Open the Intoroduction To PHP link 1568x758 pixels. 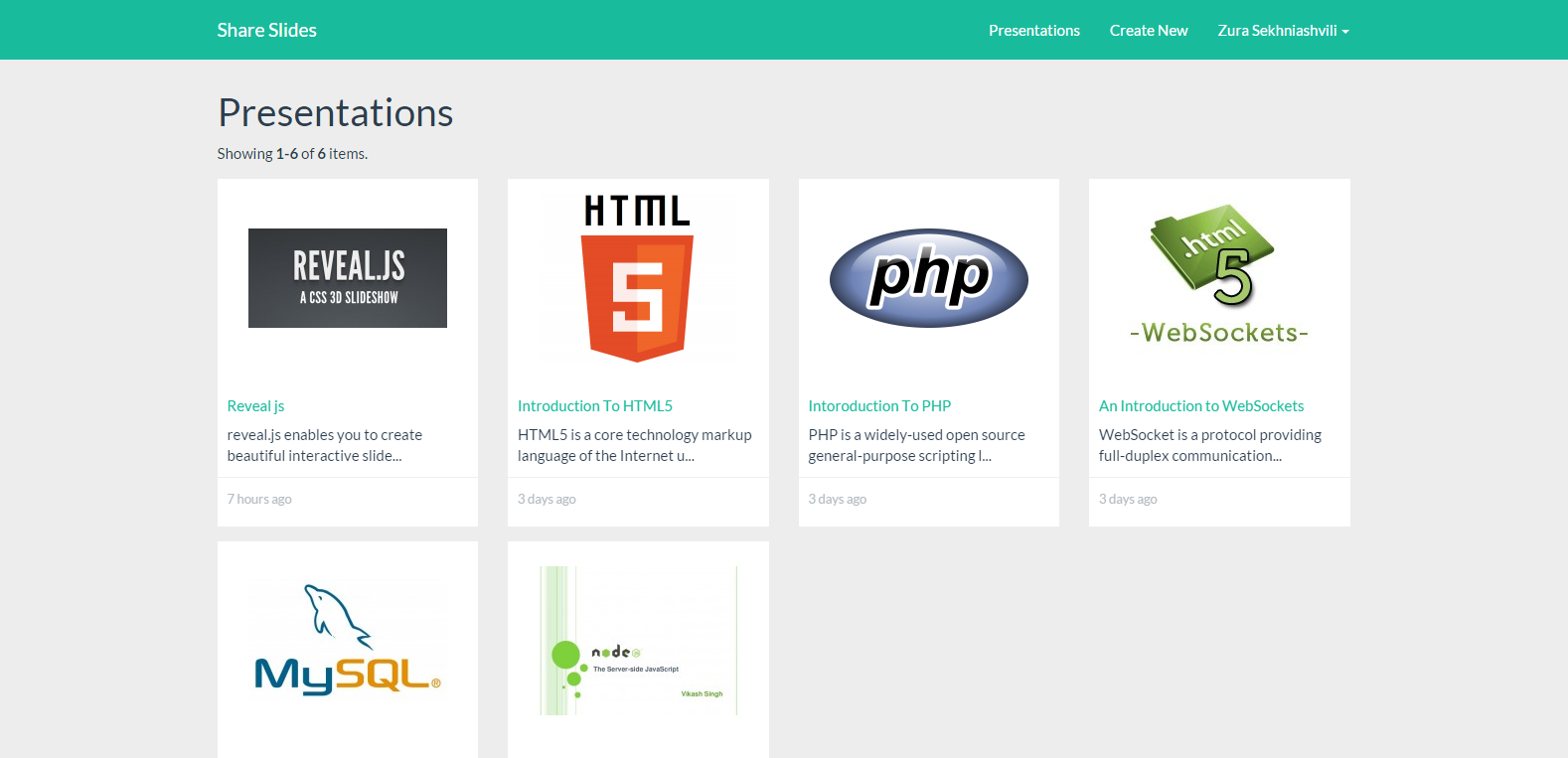tap(879, 405)
